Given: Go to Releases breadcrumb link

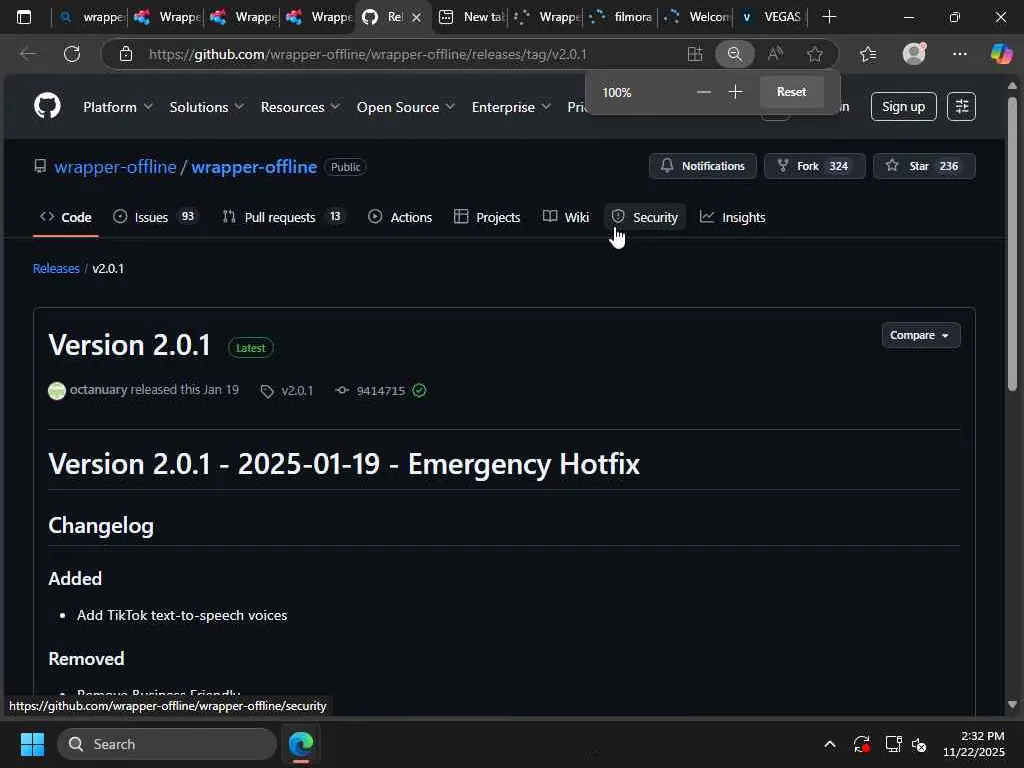Looking at the screenshot, I should (56, 268).
